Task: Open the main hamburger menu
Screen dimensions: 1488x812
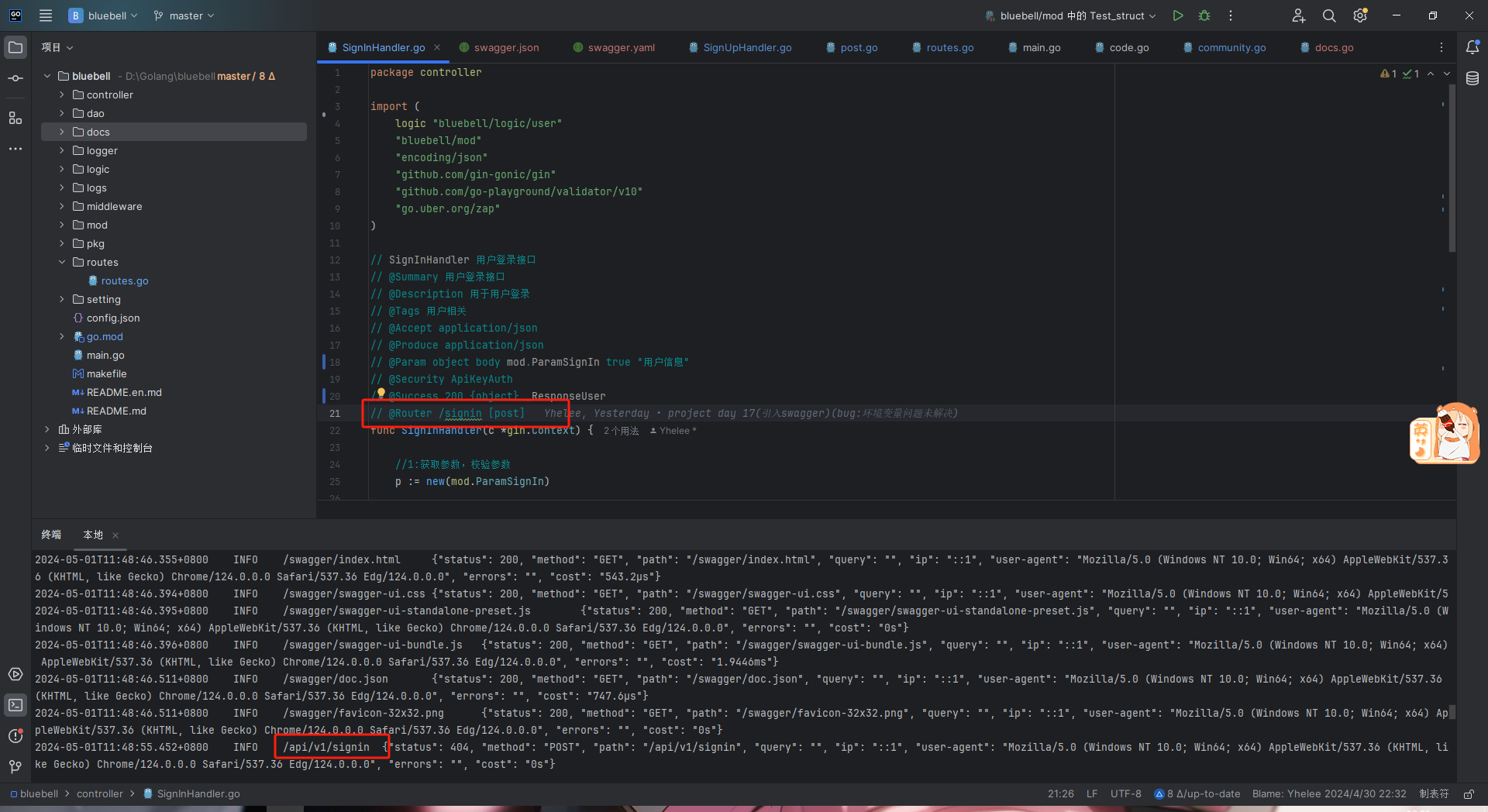Action: pos(46,15)
